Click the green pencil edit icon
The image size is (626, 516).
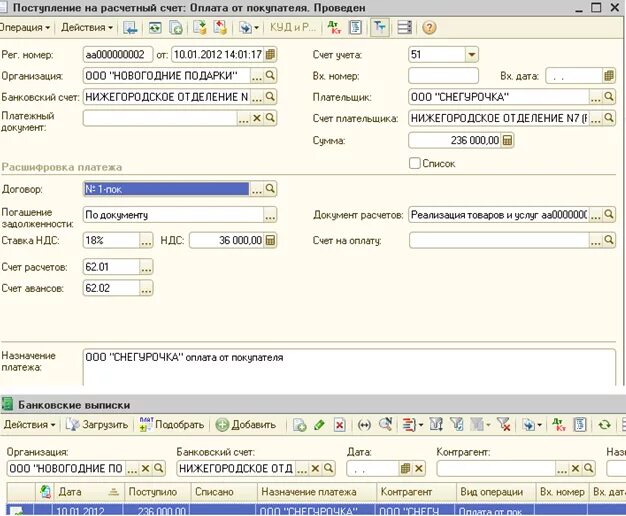(x=319, y=425)
